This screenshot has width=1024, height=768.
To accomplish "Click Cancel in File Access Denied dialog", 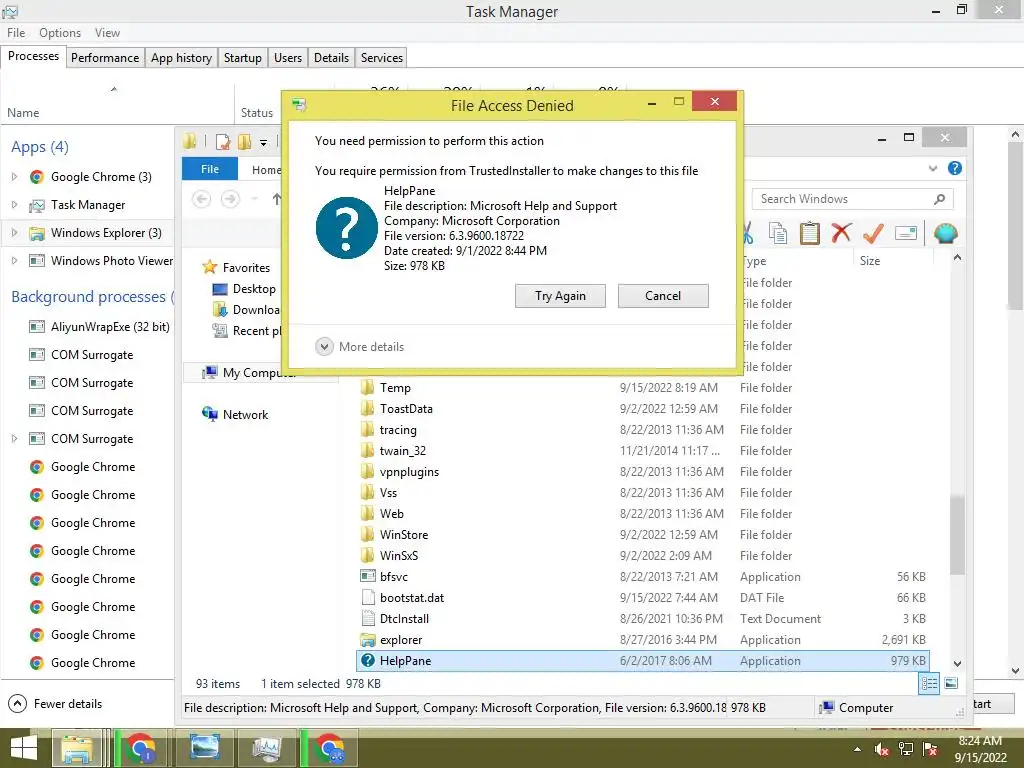I will point(663,296).
